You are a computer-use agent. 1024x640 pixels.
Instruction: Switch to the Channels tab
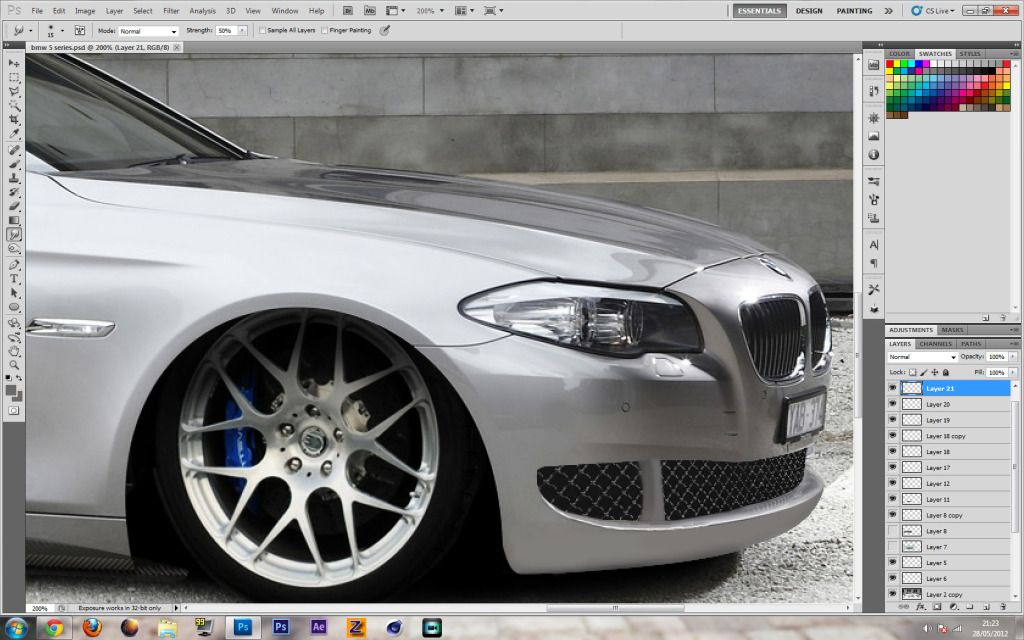[935, 343]
